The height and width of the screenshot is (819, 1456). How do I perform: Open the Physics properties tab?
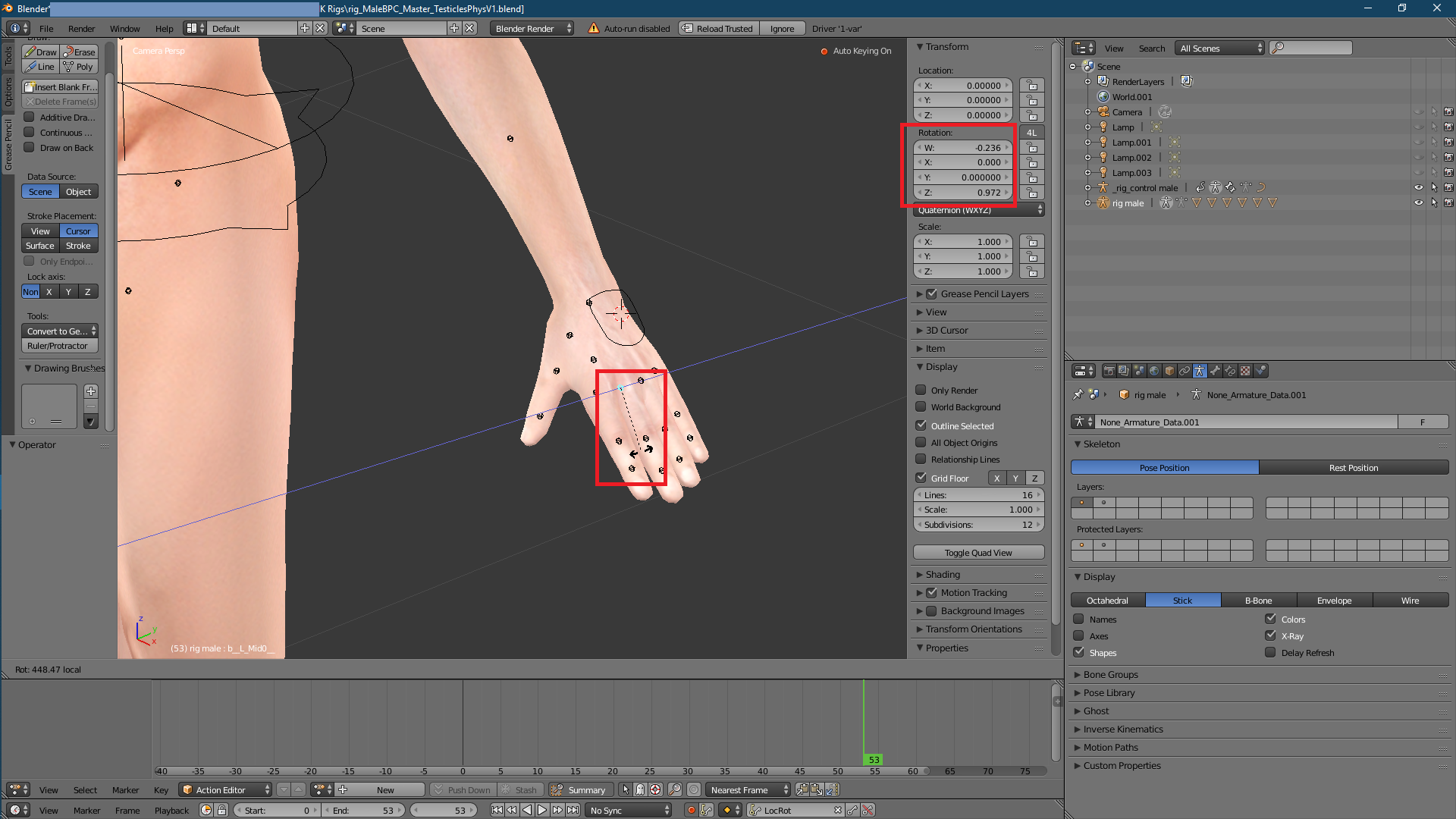1260,371
